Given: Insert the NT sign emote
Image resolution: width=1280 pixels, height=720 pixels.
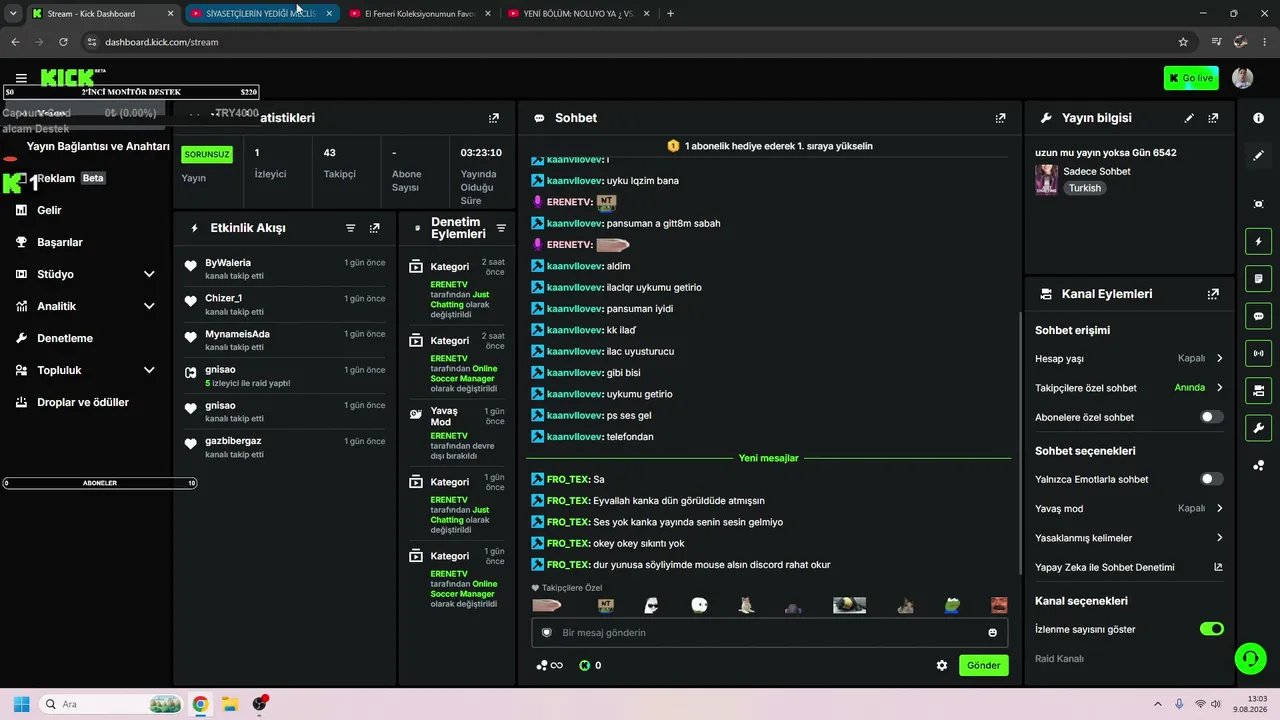Looking at the screenshot, I should (x=605, y=605).
